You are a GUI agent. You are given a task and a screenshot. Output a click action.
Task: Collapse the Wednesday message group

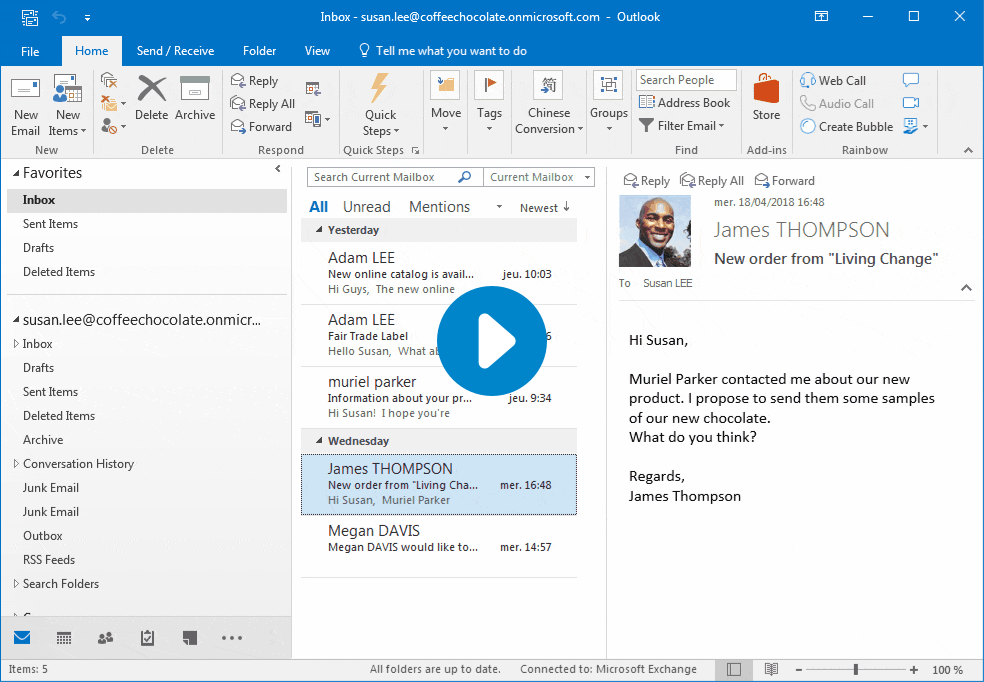coord(319,440)
